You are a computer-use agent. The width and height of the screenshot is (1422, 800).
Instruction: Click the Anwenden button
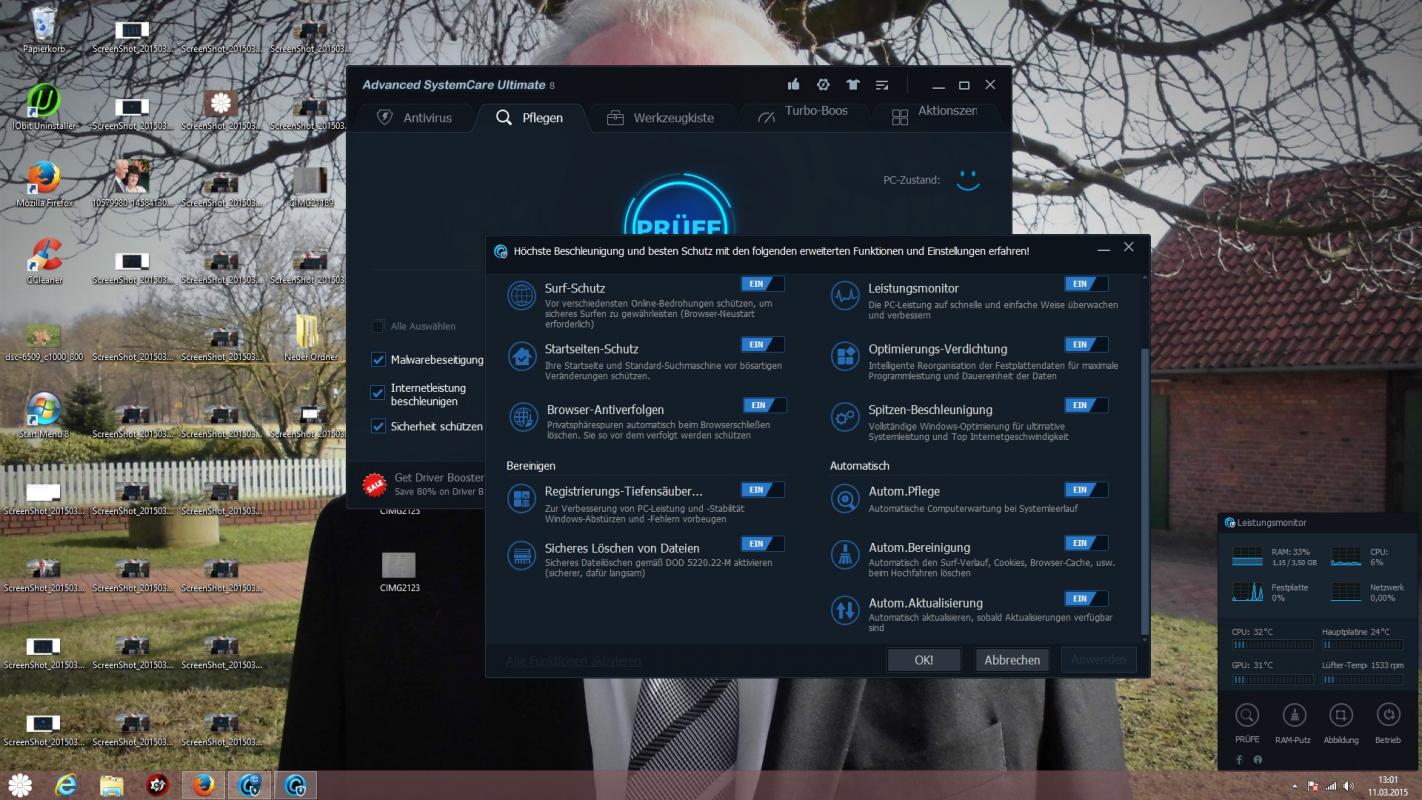click(x=1099, y=660)
